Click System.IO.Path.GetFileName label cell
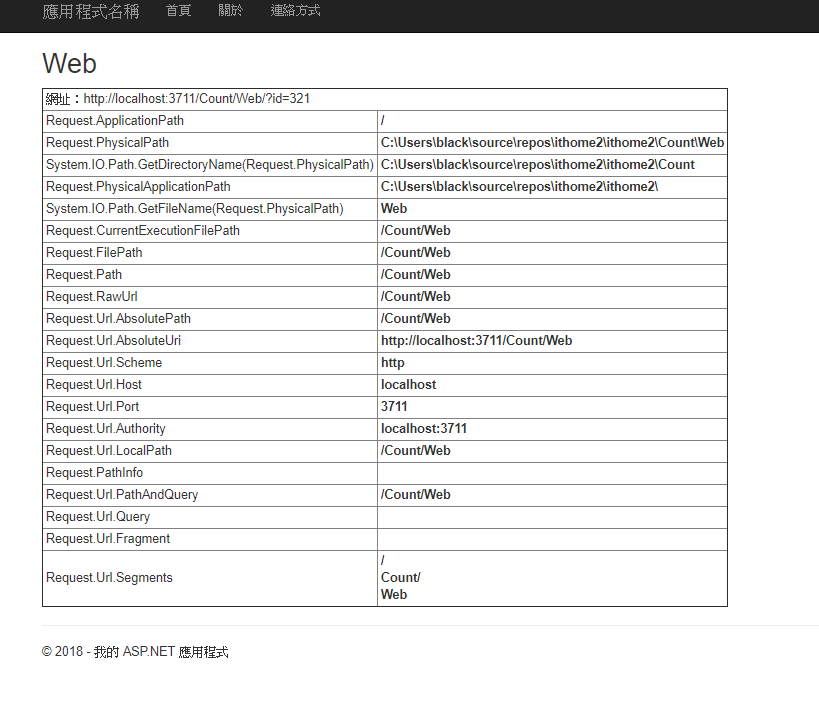Viewport: 819px width, 705px height. click(x=195, y=208)
